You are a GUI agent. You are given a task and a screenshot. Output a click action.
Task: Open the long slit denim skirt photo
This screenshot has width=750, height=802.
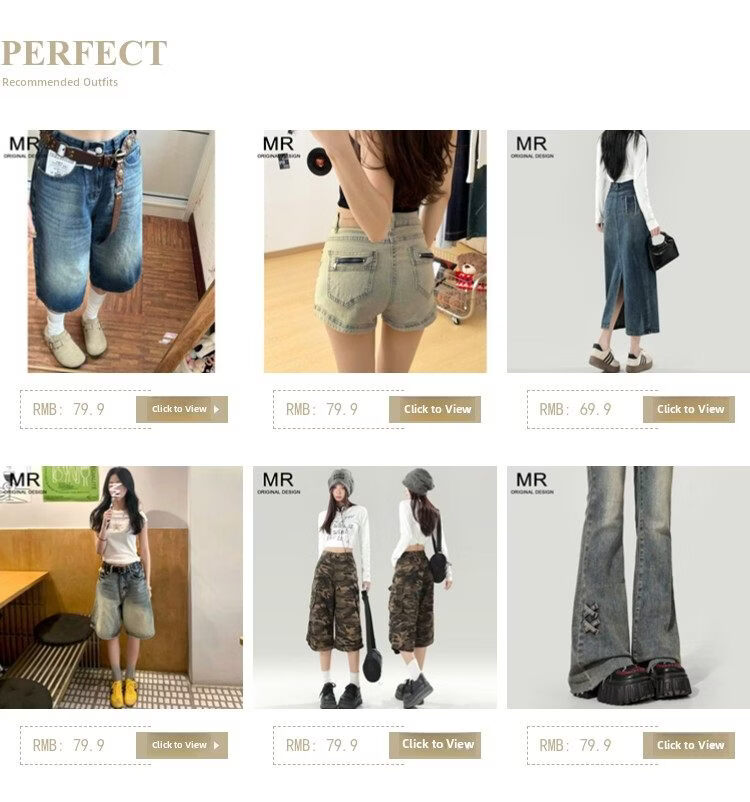point(628,251)
